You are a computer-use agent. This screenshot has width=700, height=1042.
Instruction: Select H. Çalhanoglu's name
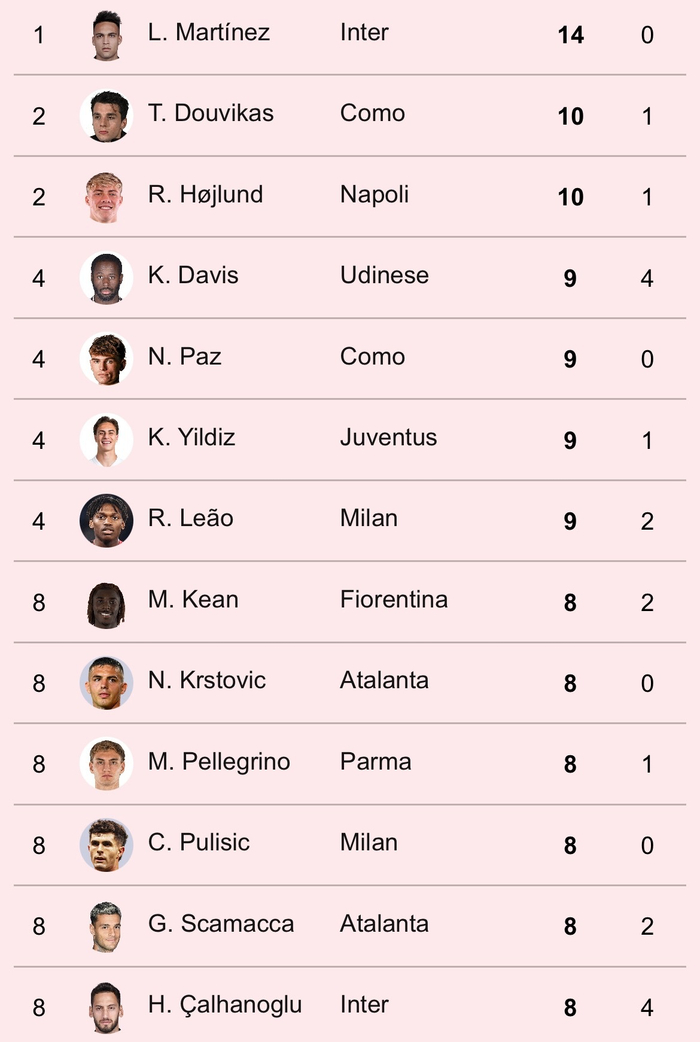[225, 1005]
